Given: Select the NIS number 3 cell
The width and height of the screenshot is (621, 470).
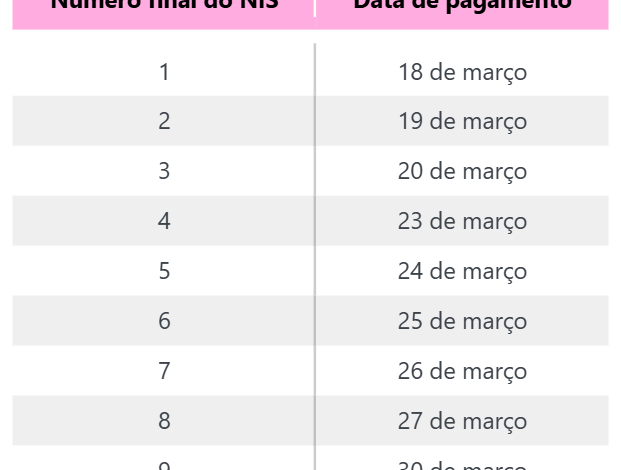Looking at the screenshot, I should (x=164, y=171).
